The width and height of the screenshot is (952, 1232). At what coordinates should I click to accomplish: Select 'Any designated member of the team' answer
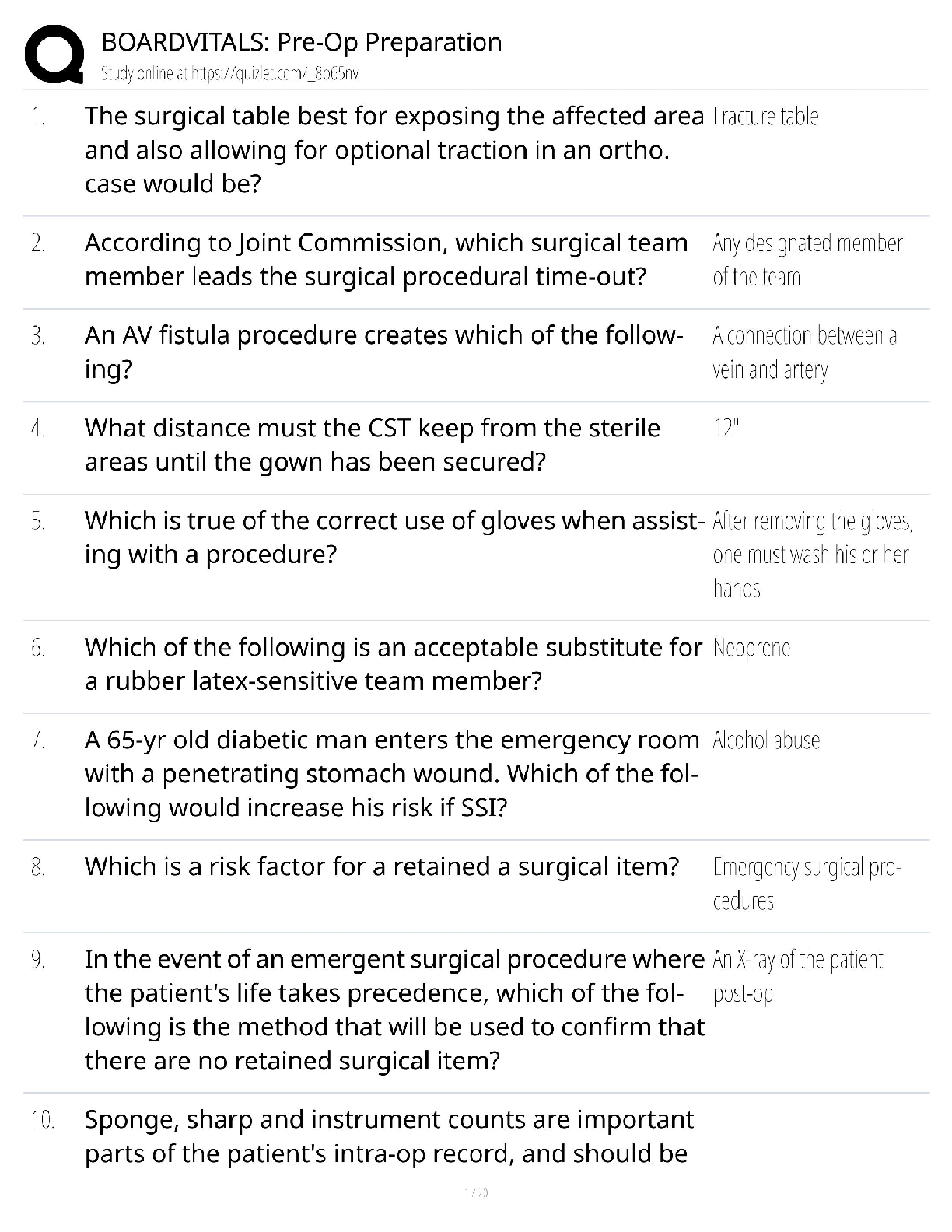(807, 260)
